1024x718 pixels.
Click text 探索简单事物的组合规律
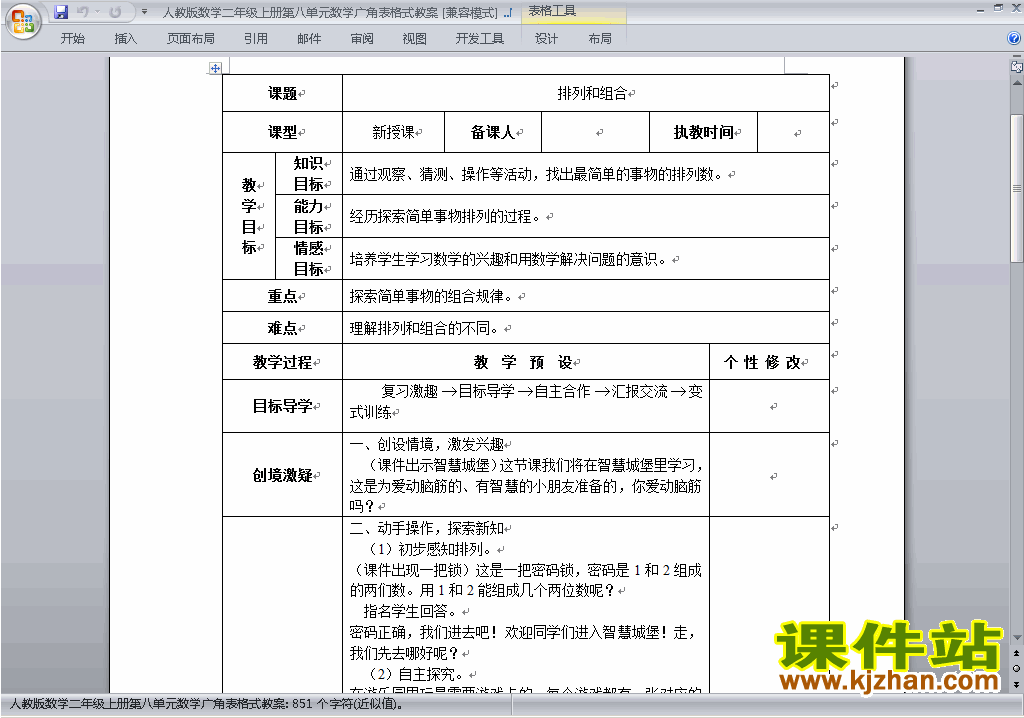pos(432,297)
